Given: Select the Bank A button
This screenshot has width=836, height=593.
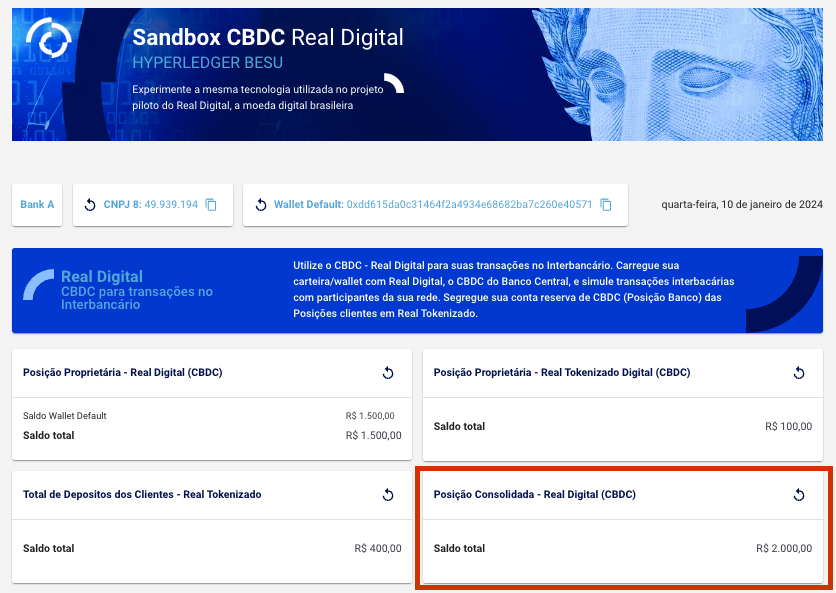Looking at the screenshot, I should click(x=37, y=205).
